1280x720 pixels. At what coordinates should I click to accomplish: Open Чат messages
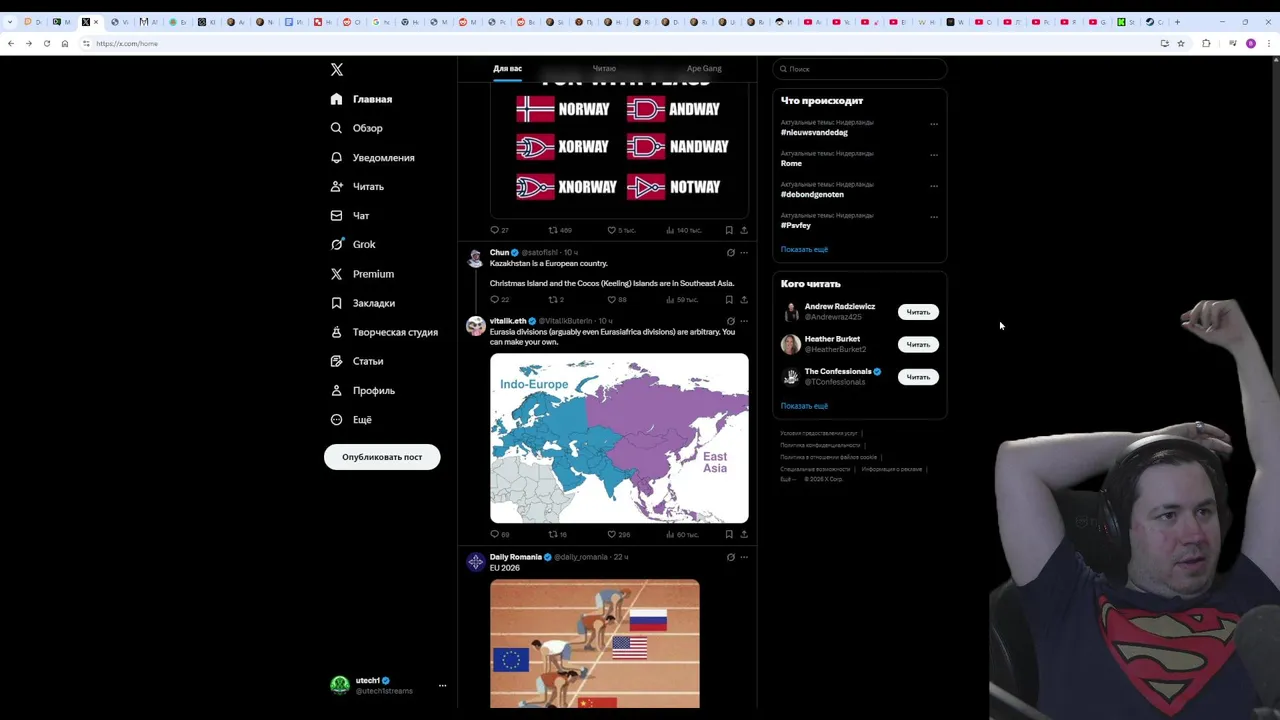click(x=349, y=216)
